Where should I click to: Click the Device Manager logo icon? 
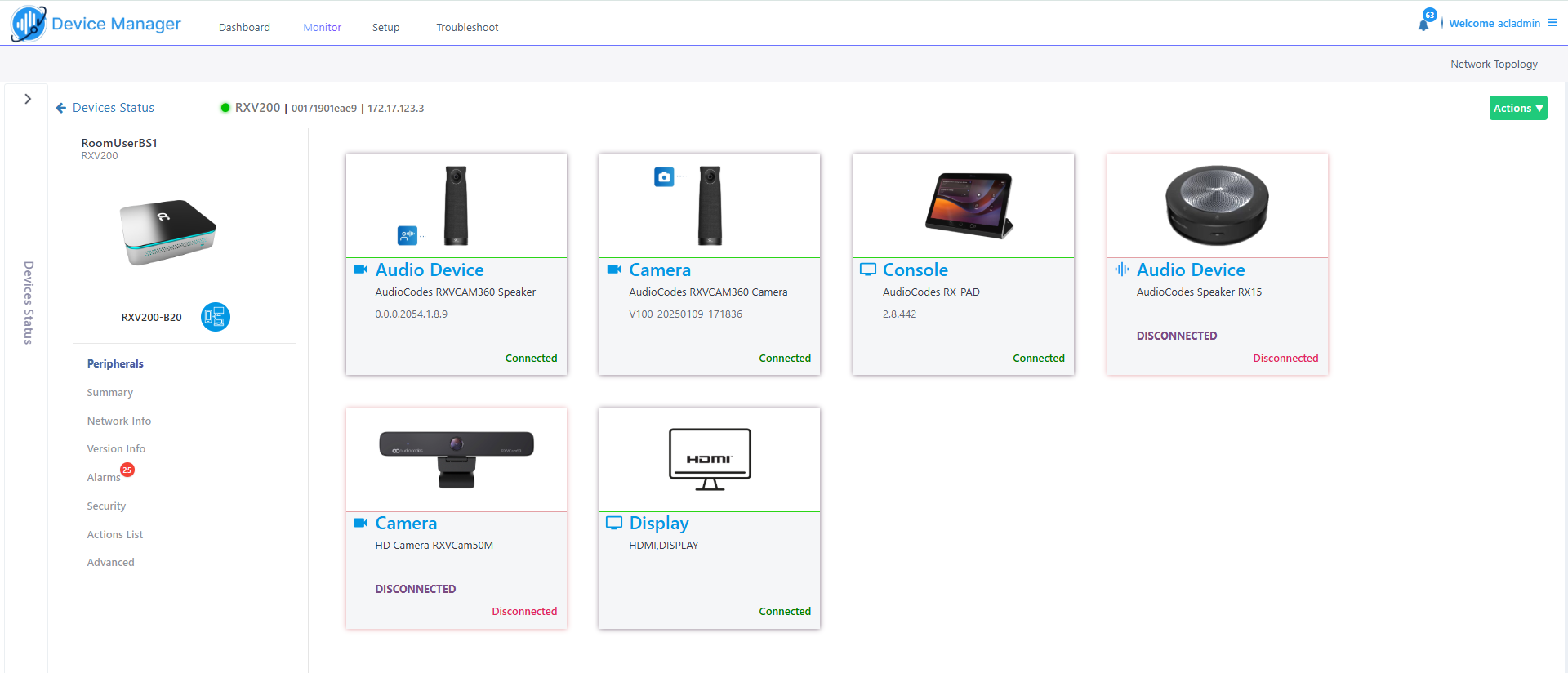click(x=29, y=24)
